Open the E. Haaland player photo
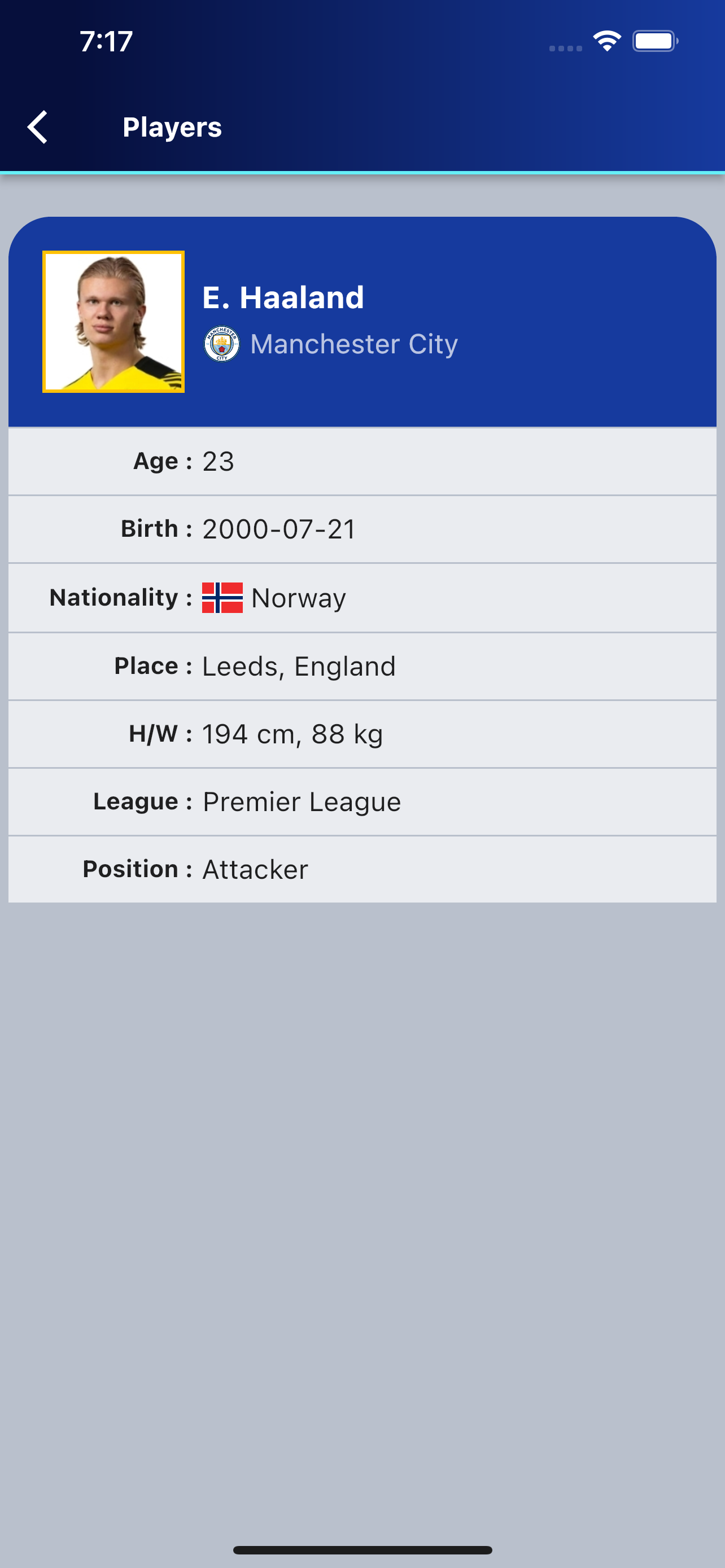This screenshot has height=1568, width=725. (x=114, y=322)
